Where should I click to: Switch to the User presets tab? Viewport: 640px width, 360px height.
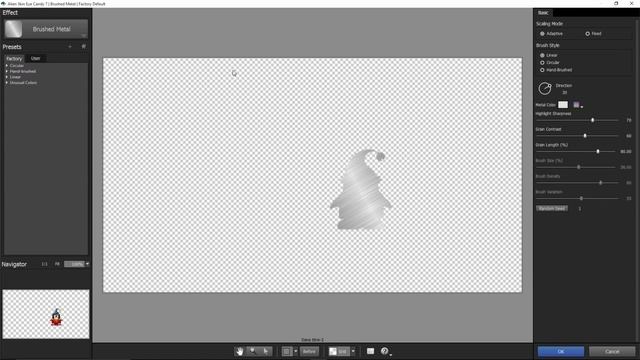[x=36, y=58]
